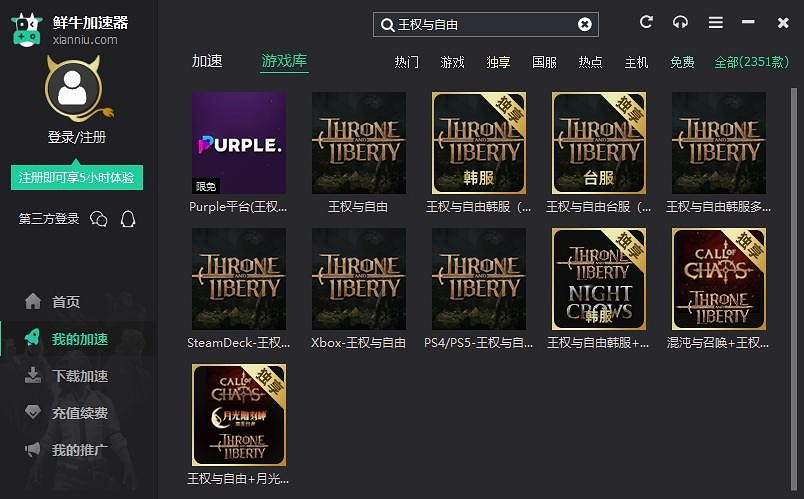This screenshot has width=804, height=499.
Task: Select the 热门 category filter
Action: pos(407,62)
